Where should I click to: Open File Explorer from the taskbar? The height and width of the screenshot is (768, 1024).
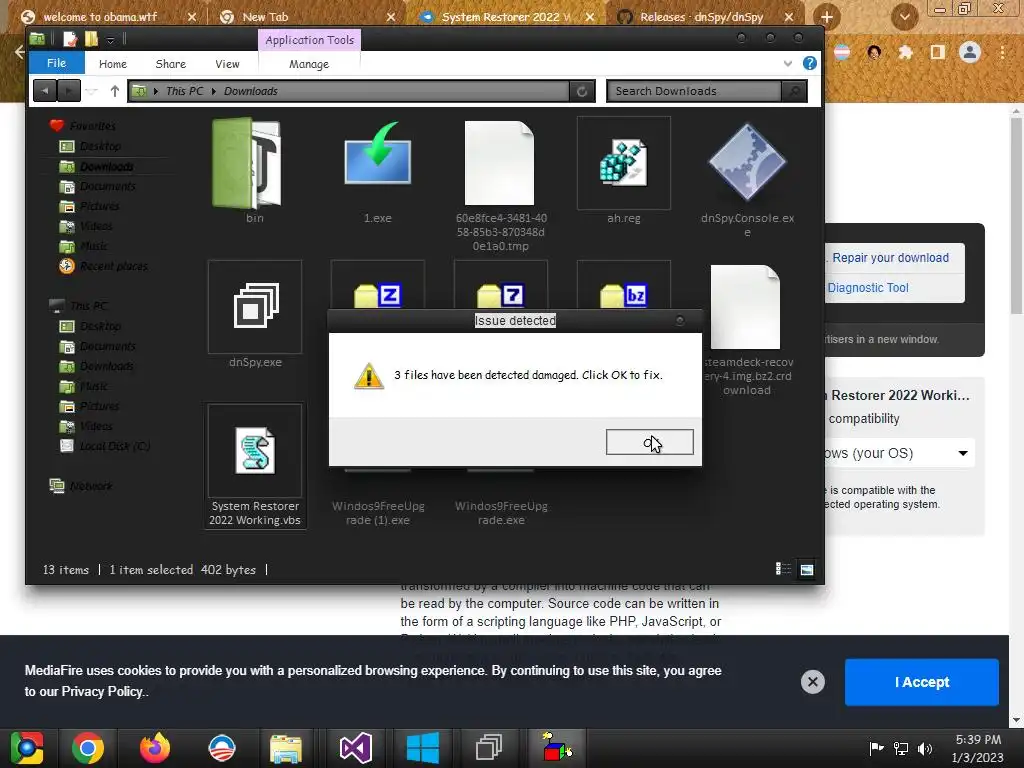point(285,748)
